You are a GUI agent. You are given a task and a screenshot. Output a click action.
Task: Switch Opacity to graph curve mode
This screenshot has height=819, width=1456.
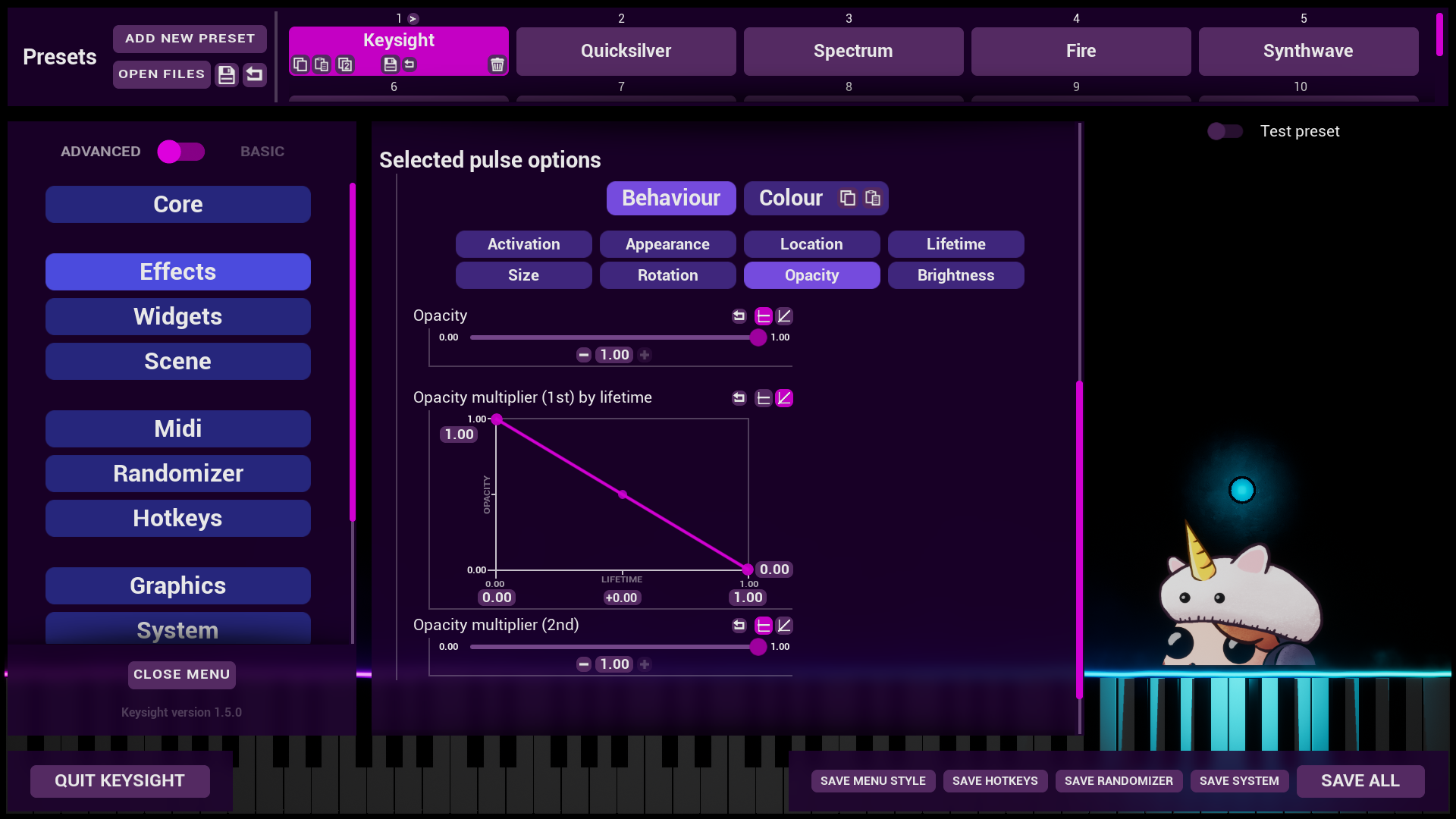[x=785, y=316]
